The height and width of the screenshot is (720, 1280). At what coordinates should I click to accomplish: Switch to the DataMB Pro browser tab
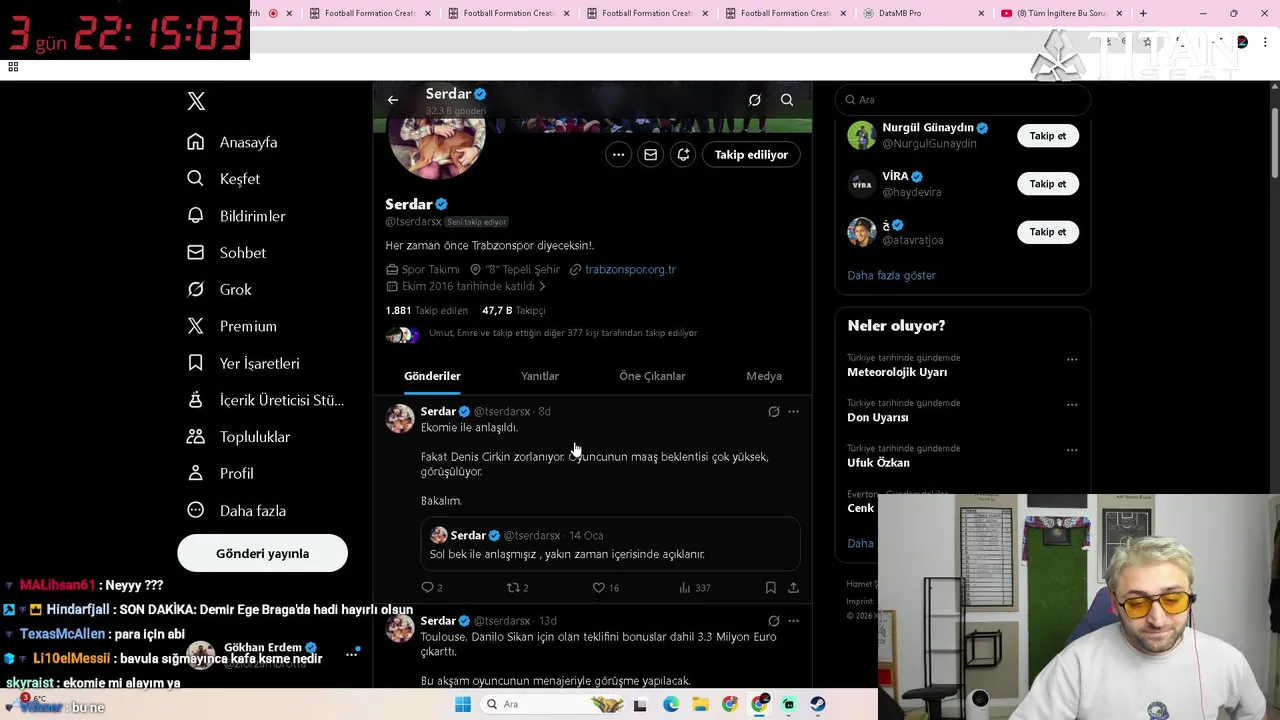coord(924,13)
